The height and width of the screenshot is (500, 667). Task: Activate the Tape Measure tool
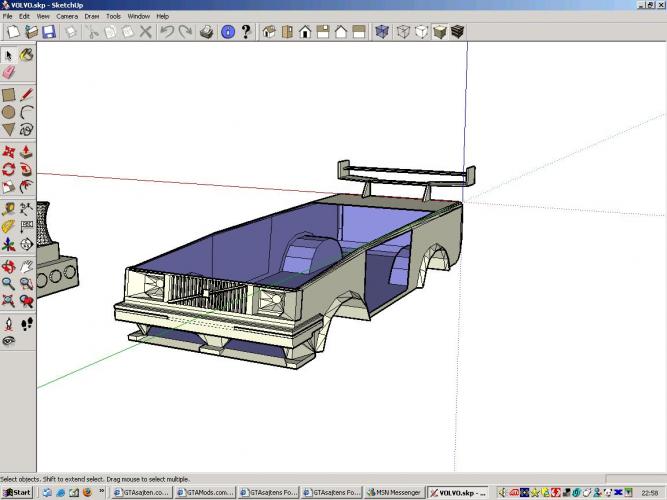coord(9,209)
